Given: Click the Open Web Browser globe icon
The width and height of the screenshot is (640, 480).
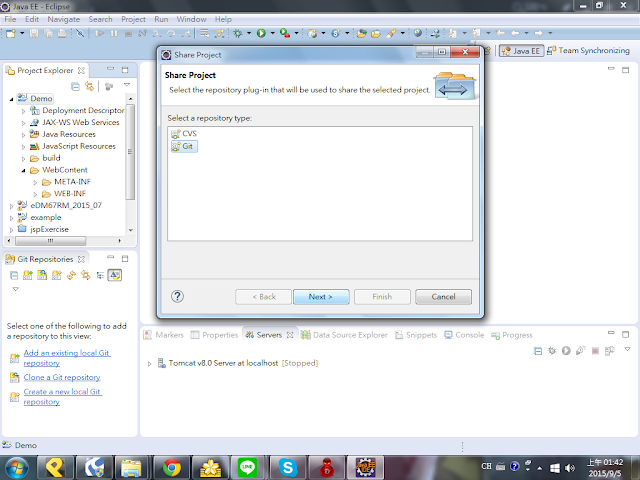Looking at the screenshot, I should click(x=418, y=33).
